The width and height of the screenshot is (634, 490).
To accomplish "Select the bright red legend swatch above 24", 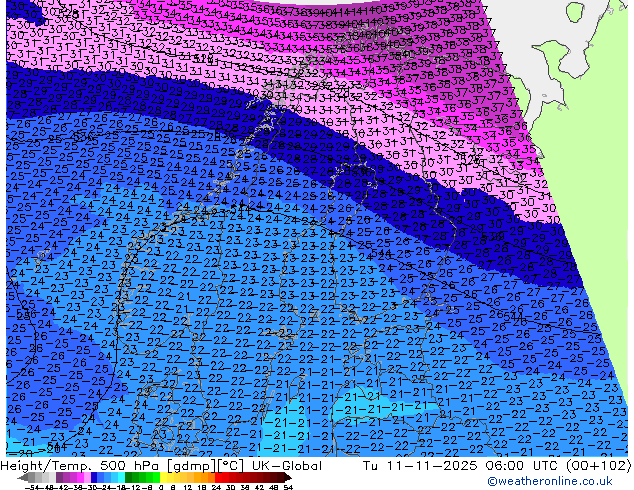I will (x=218, y=478).
